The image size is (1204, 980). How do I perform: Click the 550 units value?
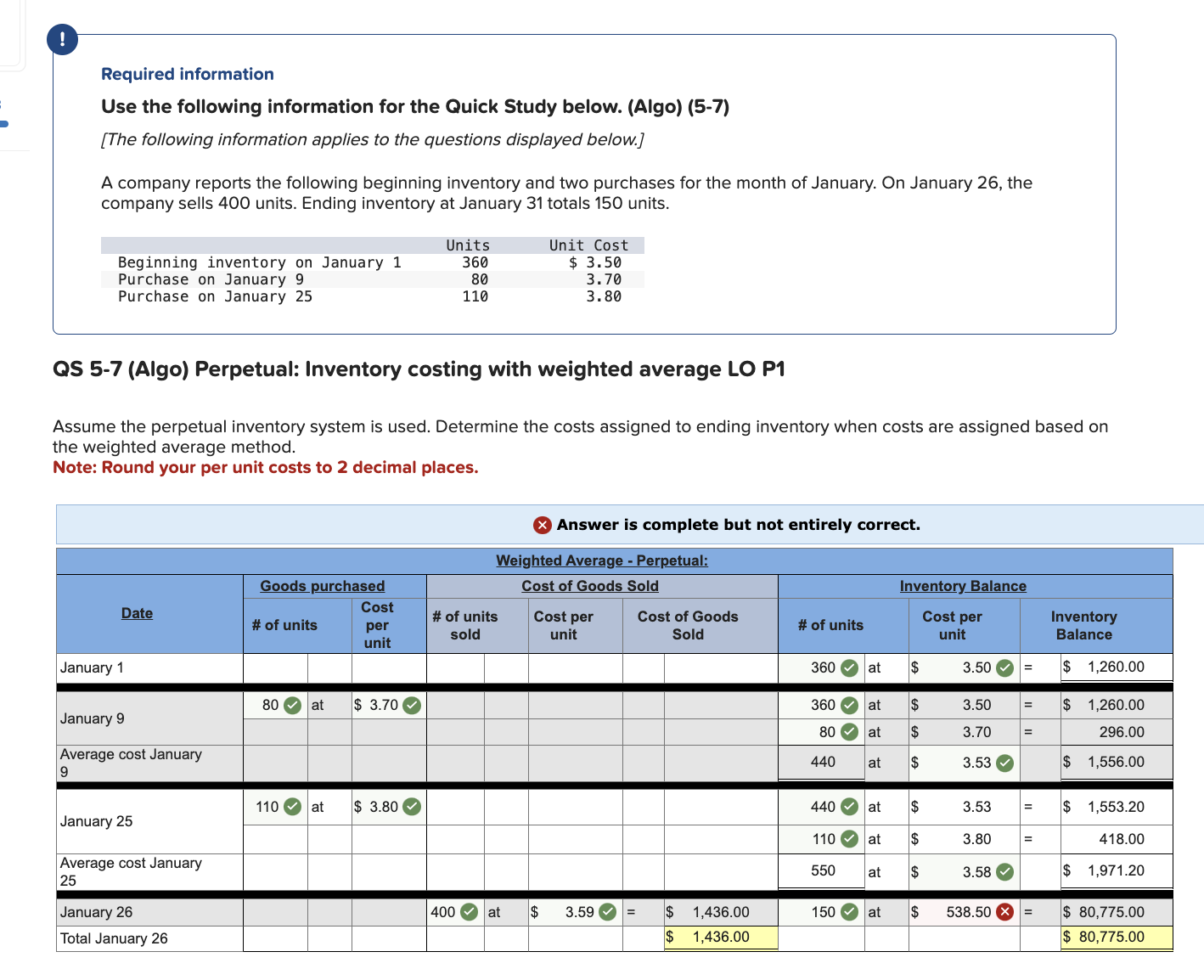[x=823, y=870]
